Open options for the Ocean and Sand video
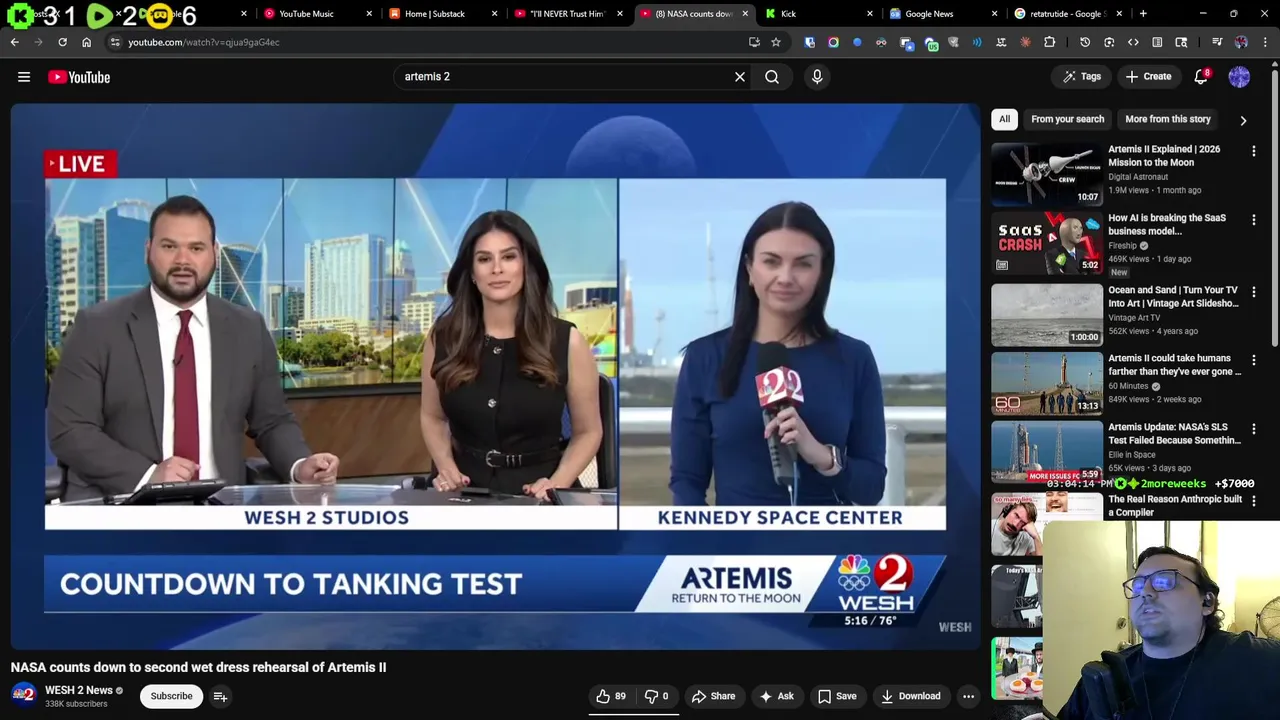The image size is (1280, 720). (1253, 292)
